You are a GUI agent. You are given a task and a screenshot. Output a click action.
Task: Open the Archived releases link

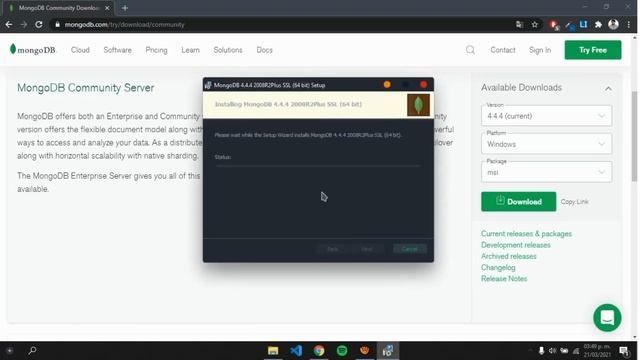pos(509,256)
